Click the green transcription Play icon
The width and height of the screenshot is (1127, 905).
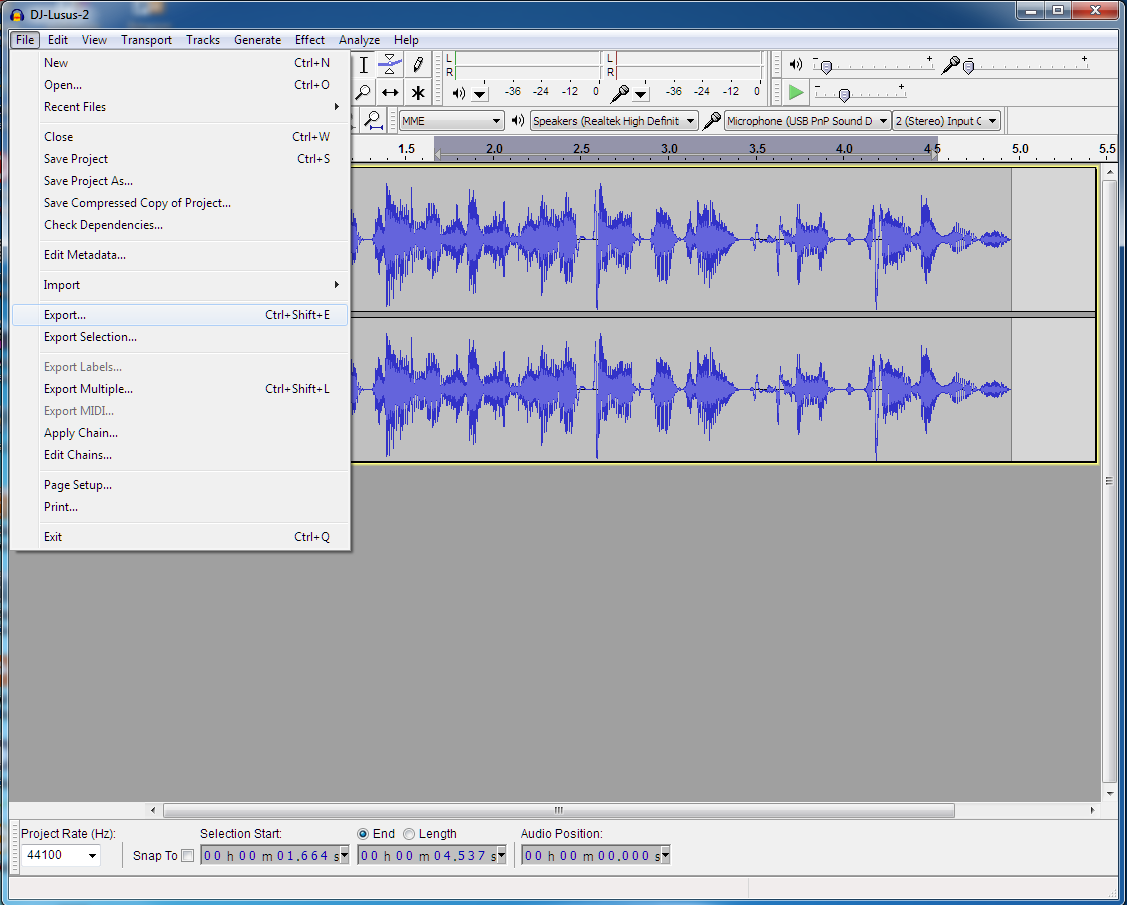point(795,92)
